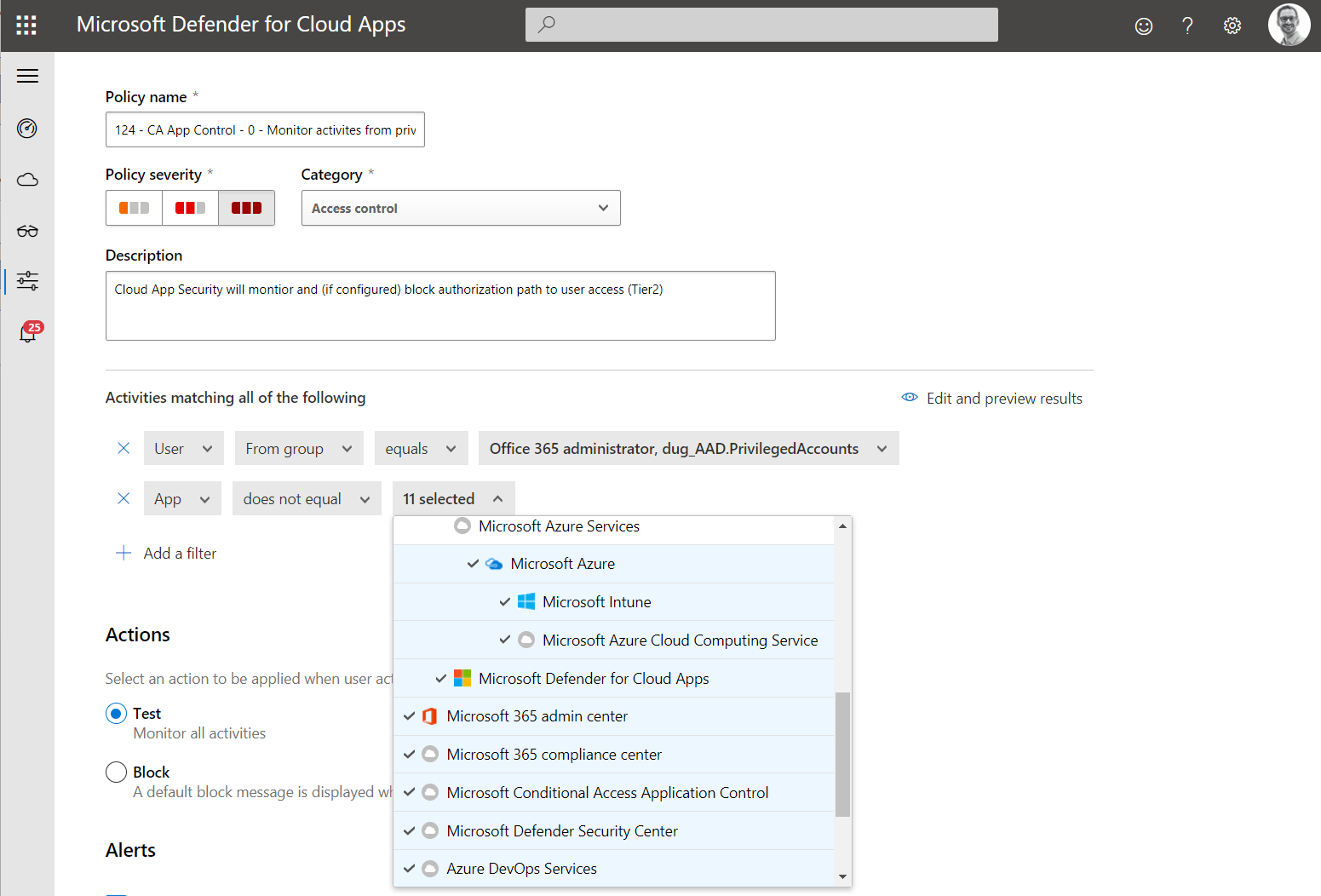Select low policy severity swatch

point(134,208)
